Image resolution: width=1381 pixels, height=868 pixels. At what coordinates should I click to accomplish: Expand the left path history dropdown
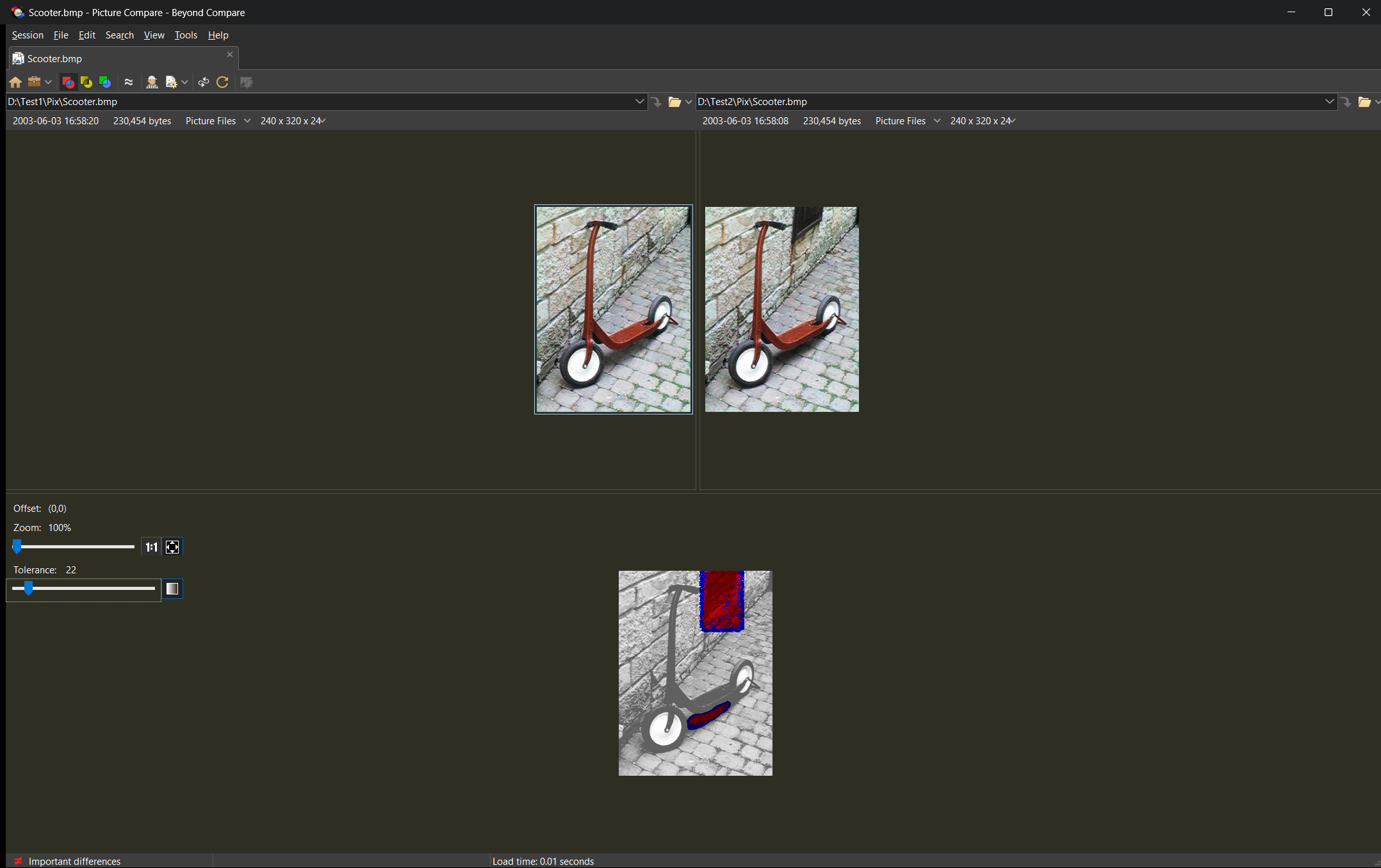[x=639, y=102]
